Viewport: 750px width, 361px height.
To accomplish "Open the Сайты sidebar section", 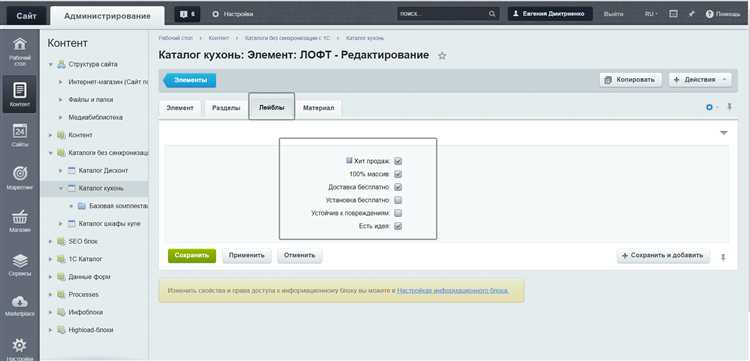I will 20,135.
